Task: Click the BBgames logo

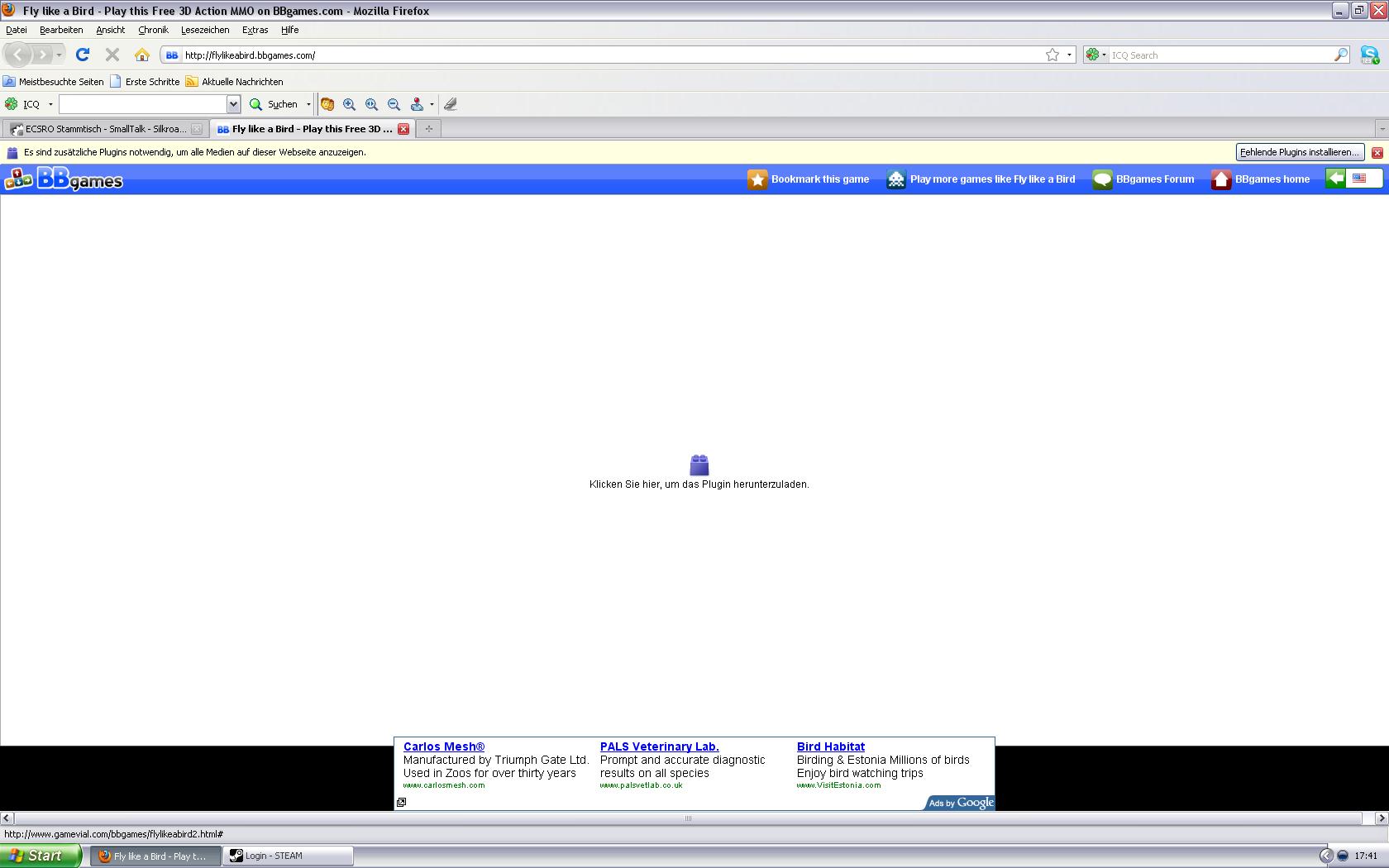Action: click(x=64, y=179)
